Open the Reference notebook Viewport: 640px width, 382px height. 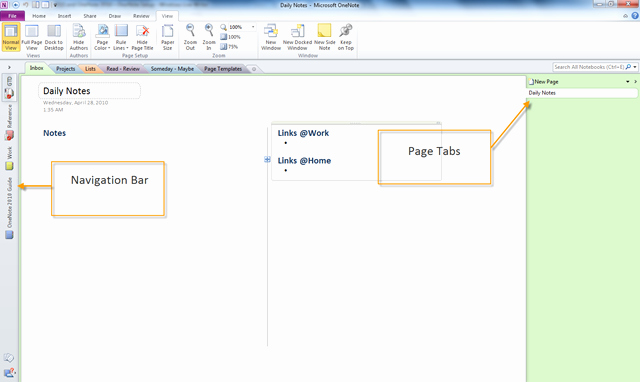(9, 122)
